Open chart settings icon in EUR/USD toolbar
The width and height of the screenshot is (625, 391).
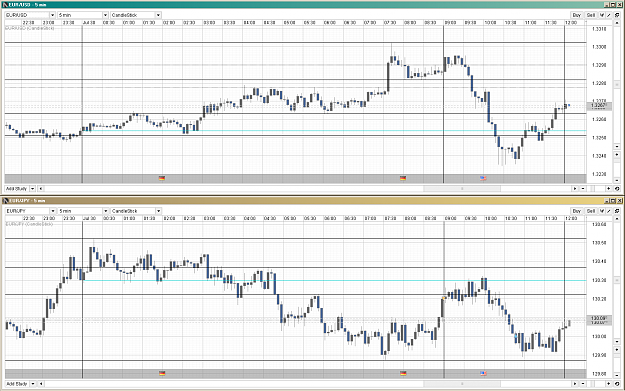pyautogui.click(x=617, y=15)
